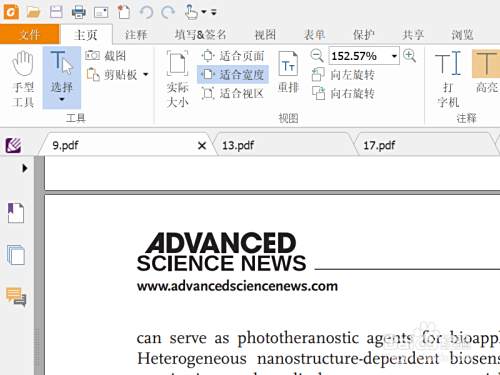Screen dimensions: 500x375
Task: Click the ADVANCED SCIENCE NEWS logo
Action: pyautogui.click(x=221, y=252)
